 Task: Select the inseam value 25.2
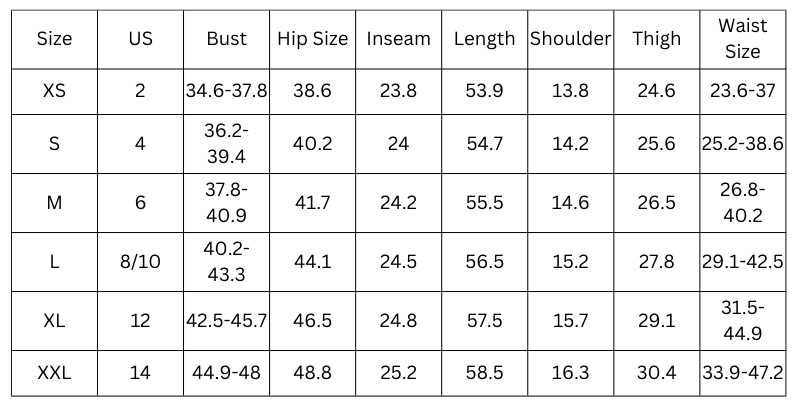coord(398,374)
